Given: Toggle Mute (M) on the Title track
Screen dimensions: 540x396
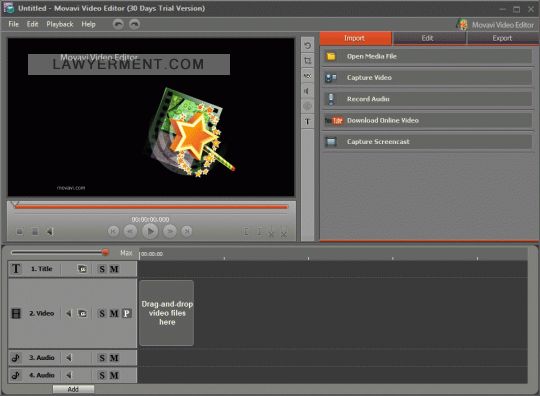Looking at the screenshot, I should pos(114,269).
